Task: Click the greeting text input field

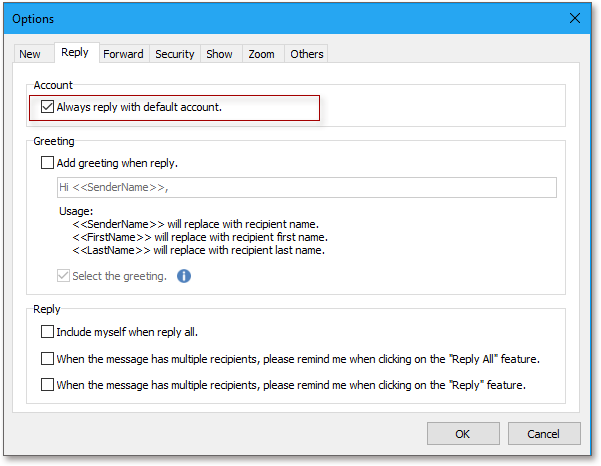Action: [307, 187]
